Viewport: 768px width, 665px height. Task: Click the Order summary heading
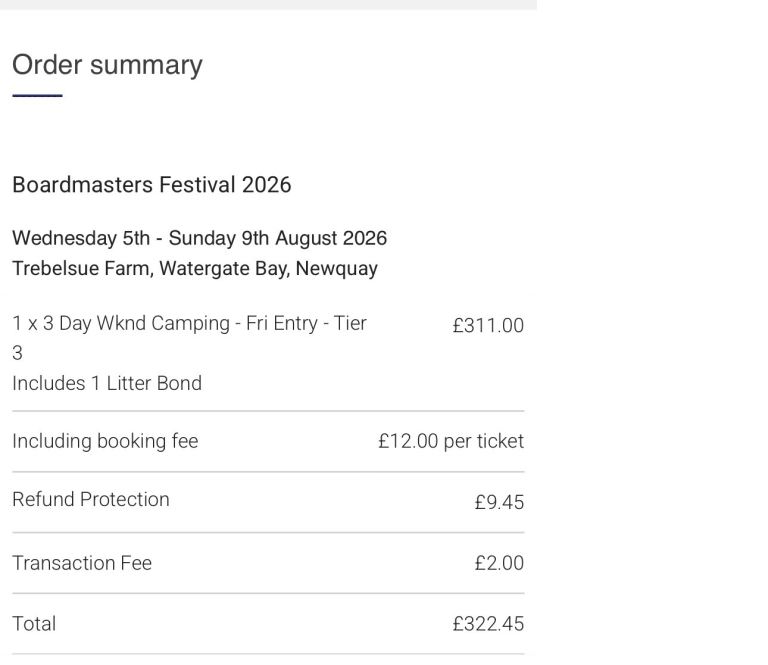[107, 65]
